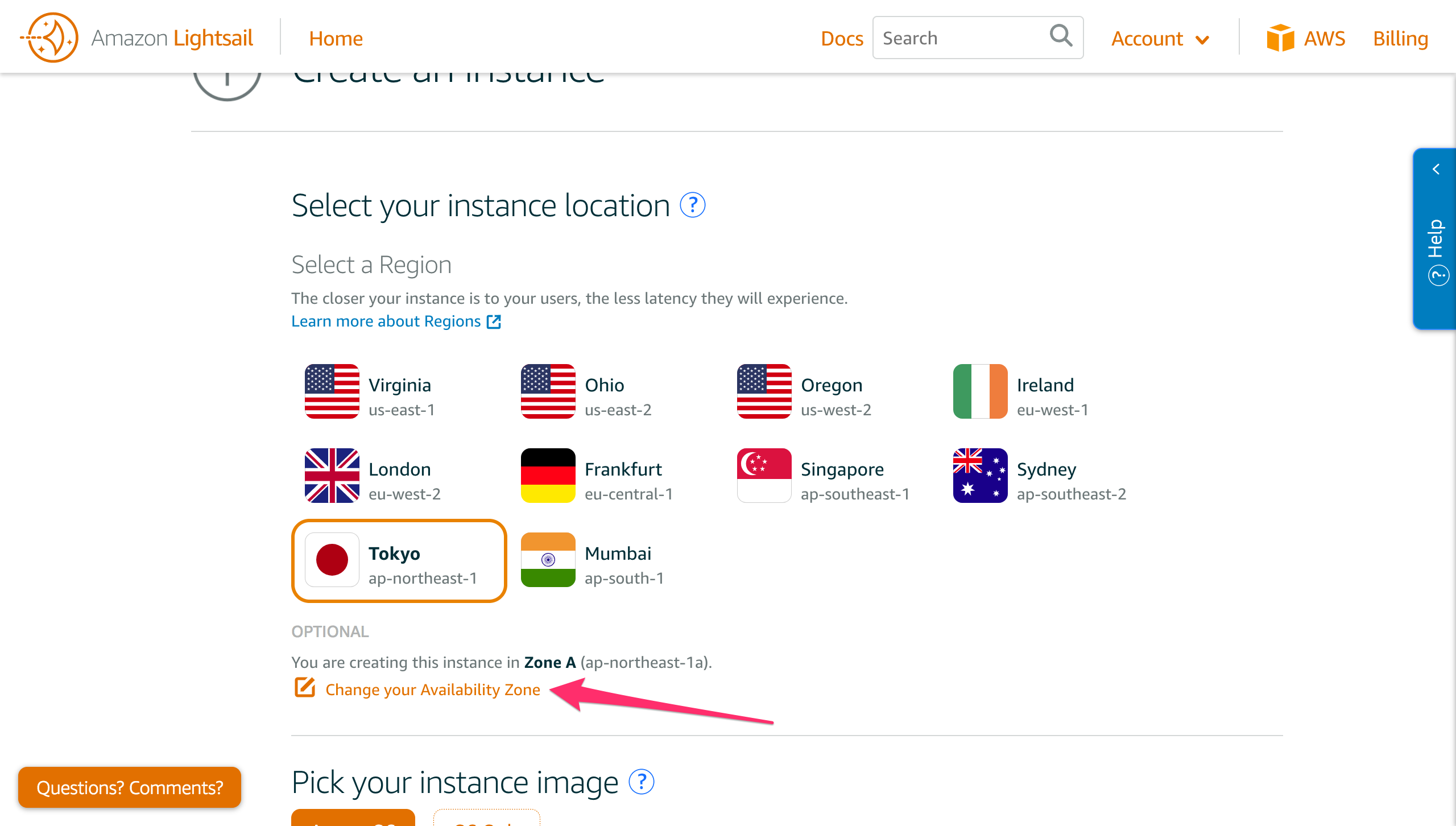Screen dimensions: 1456x826
Task: Click the us-west-2 region code text
Action: 836,410
